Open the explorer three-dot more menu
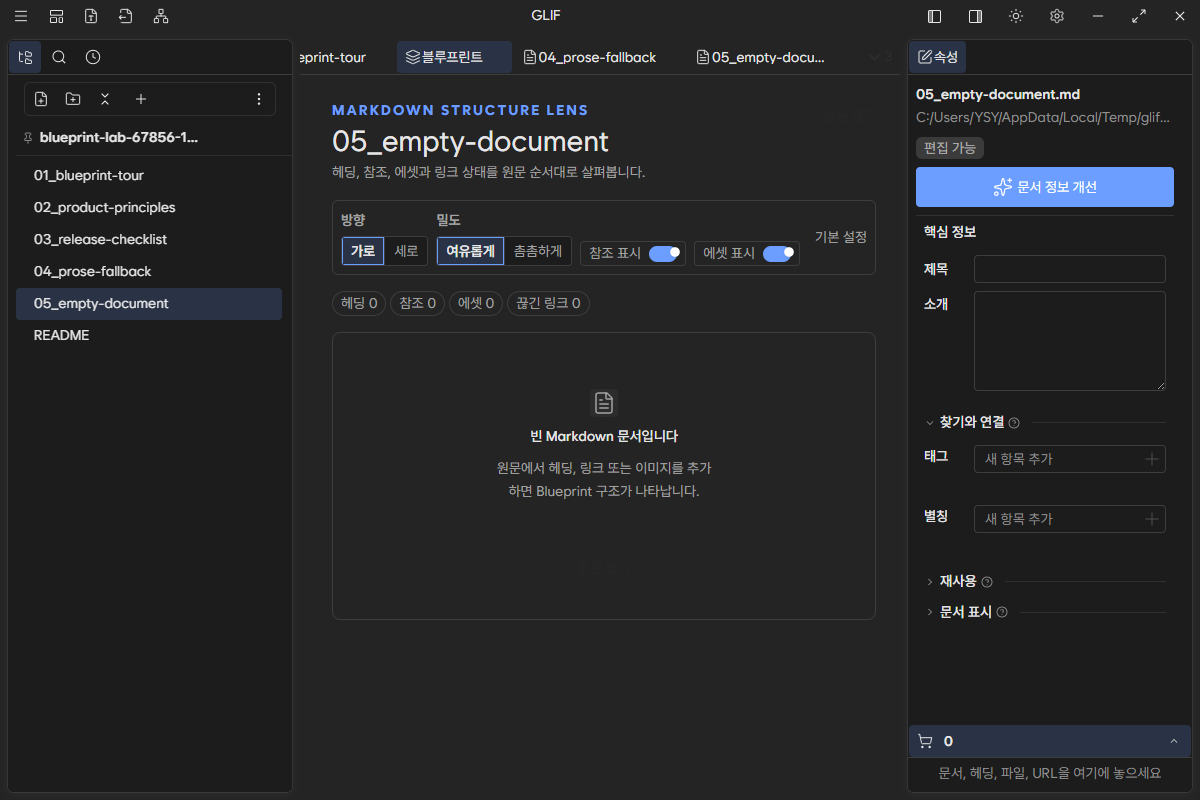 (x=259, y=99)
